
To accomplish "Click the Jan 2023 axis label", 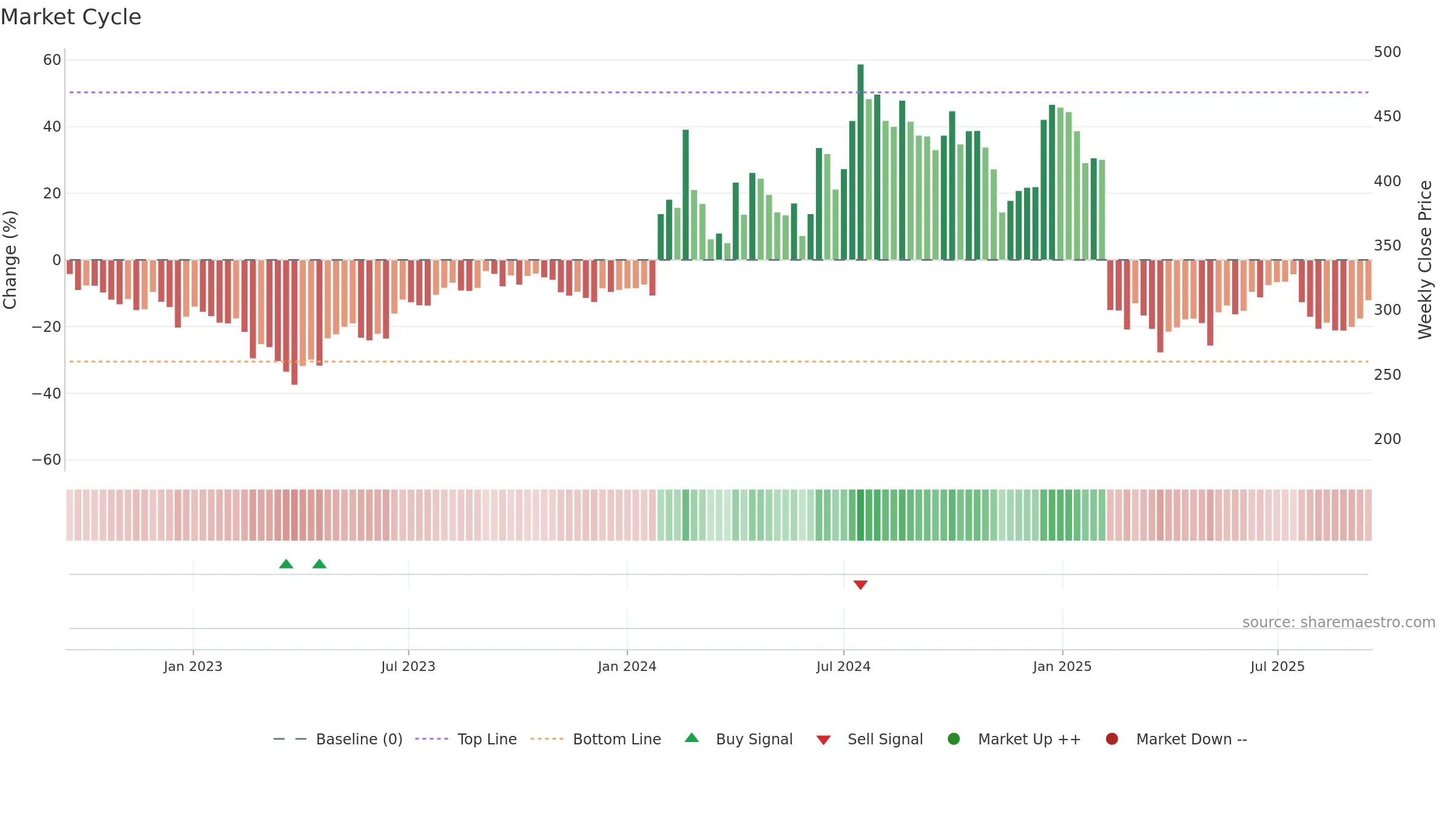I will click(x=193, y=667).
